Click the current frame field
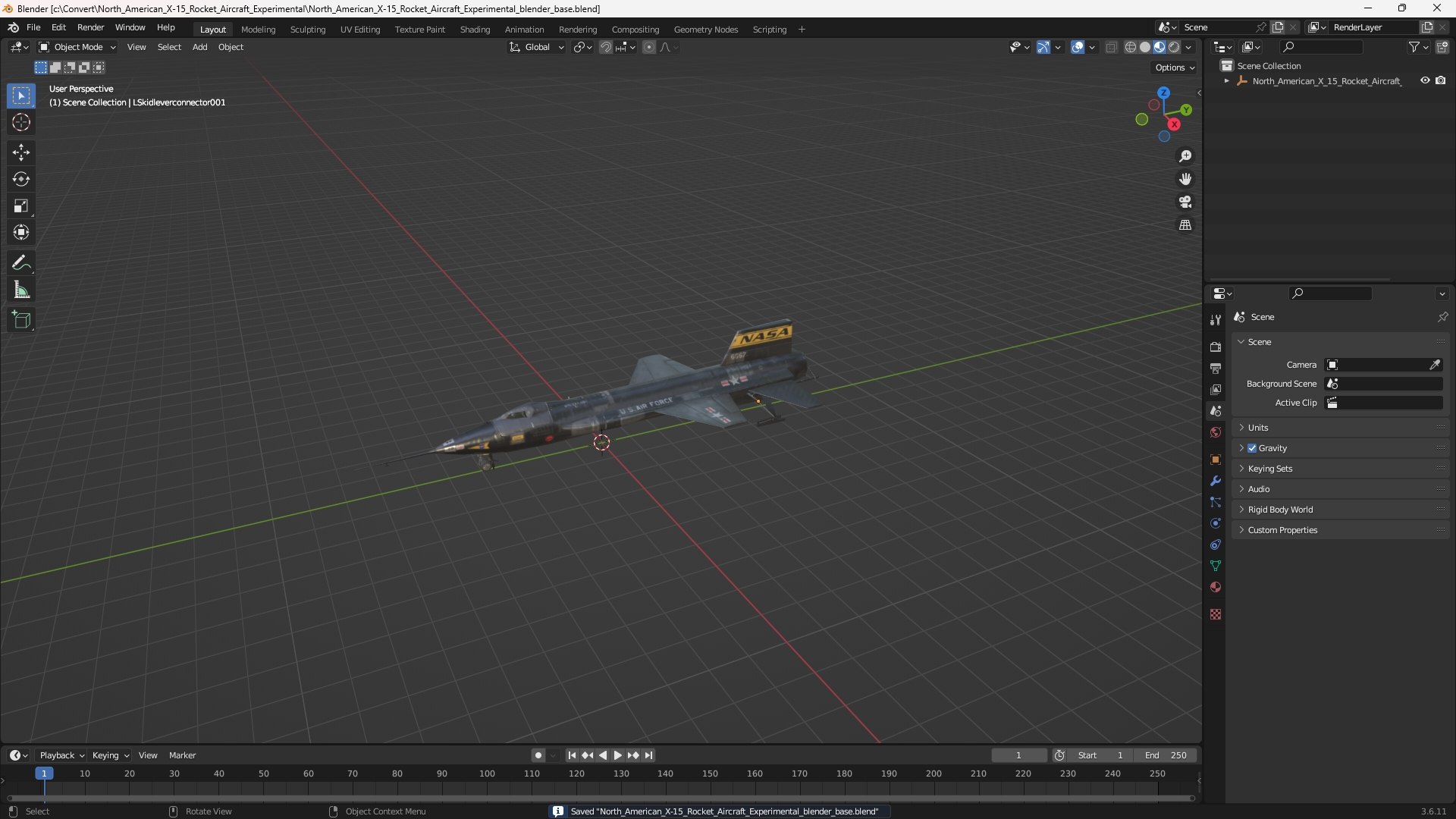This screenshot has width=1456, height=819. pos(1018,755)
